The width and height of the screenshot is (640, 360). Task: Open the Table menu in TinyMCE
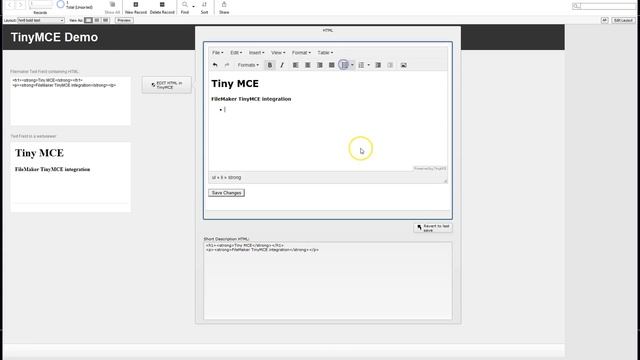pyautogui.click(x=325, y=53)
